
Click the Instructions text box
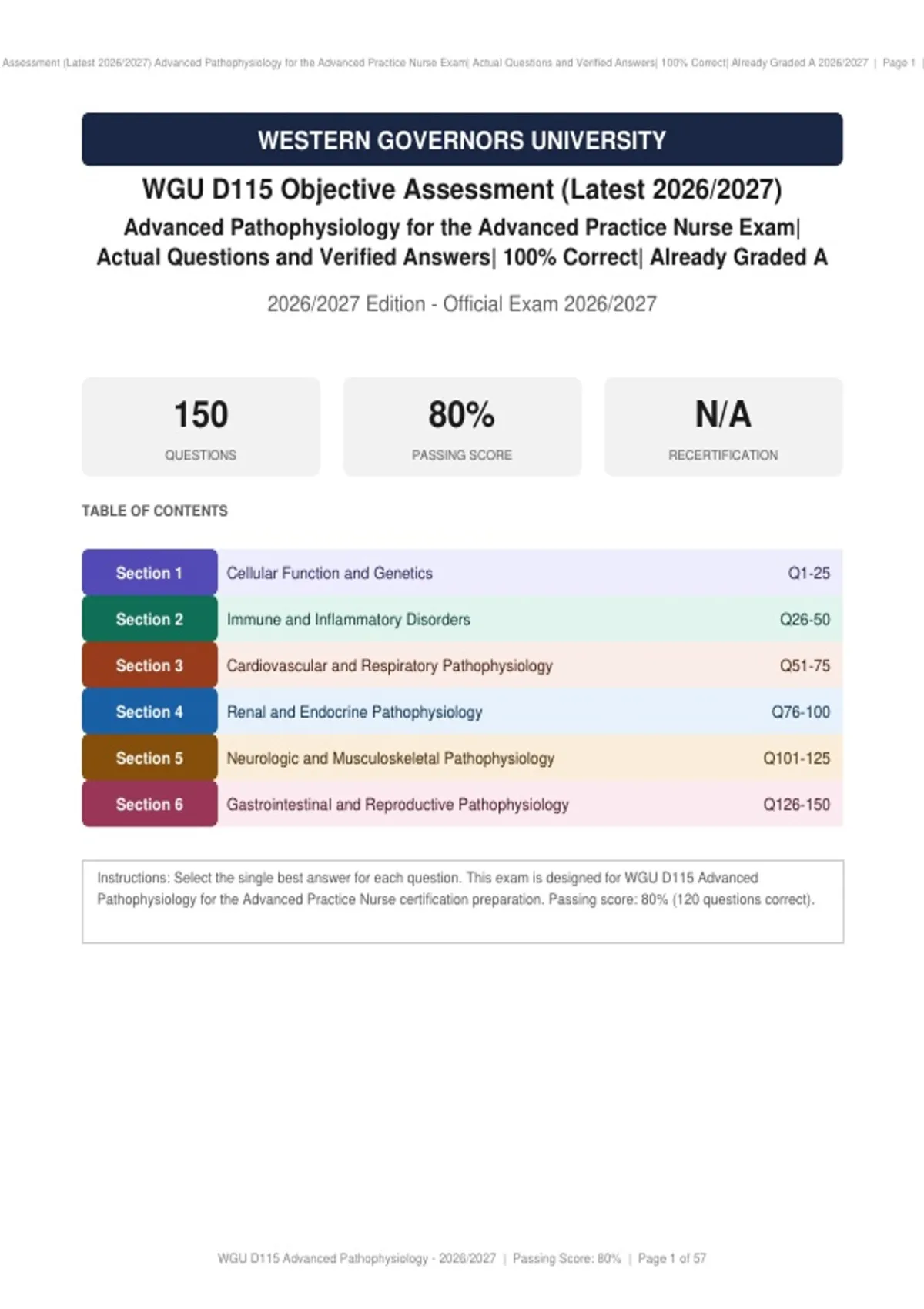click(463, 902)
